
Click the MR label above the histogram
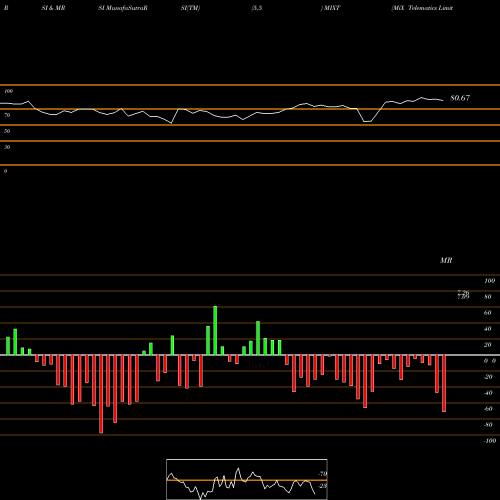pyautogui.click(x=446, y=260)
